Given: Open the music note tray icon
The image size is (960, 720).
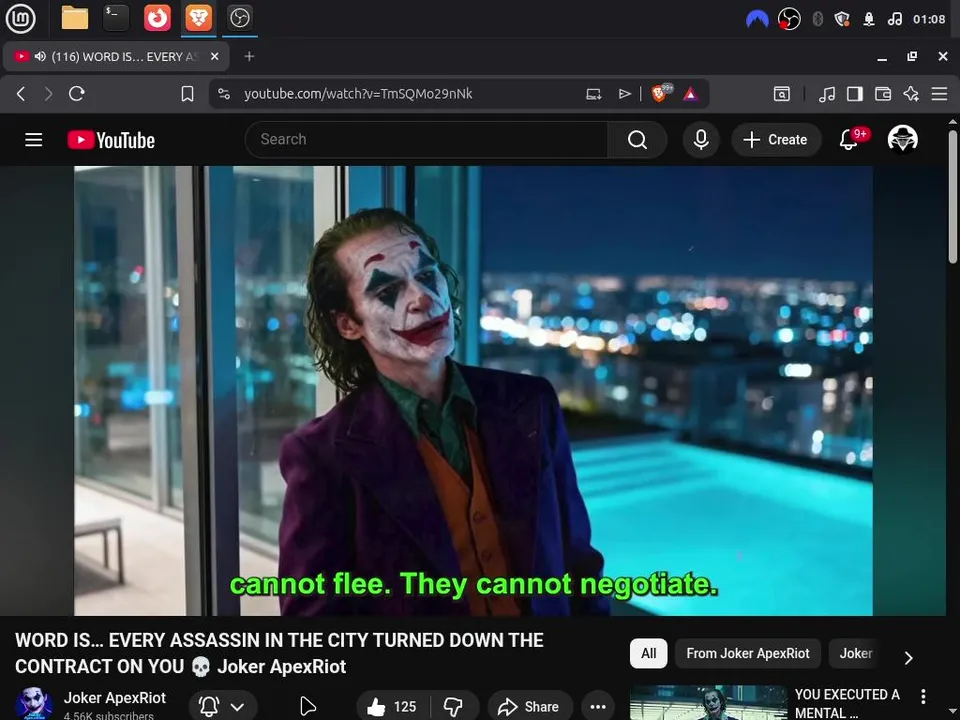Looking at the screenshot, I should [x=894, y=19].
